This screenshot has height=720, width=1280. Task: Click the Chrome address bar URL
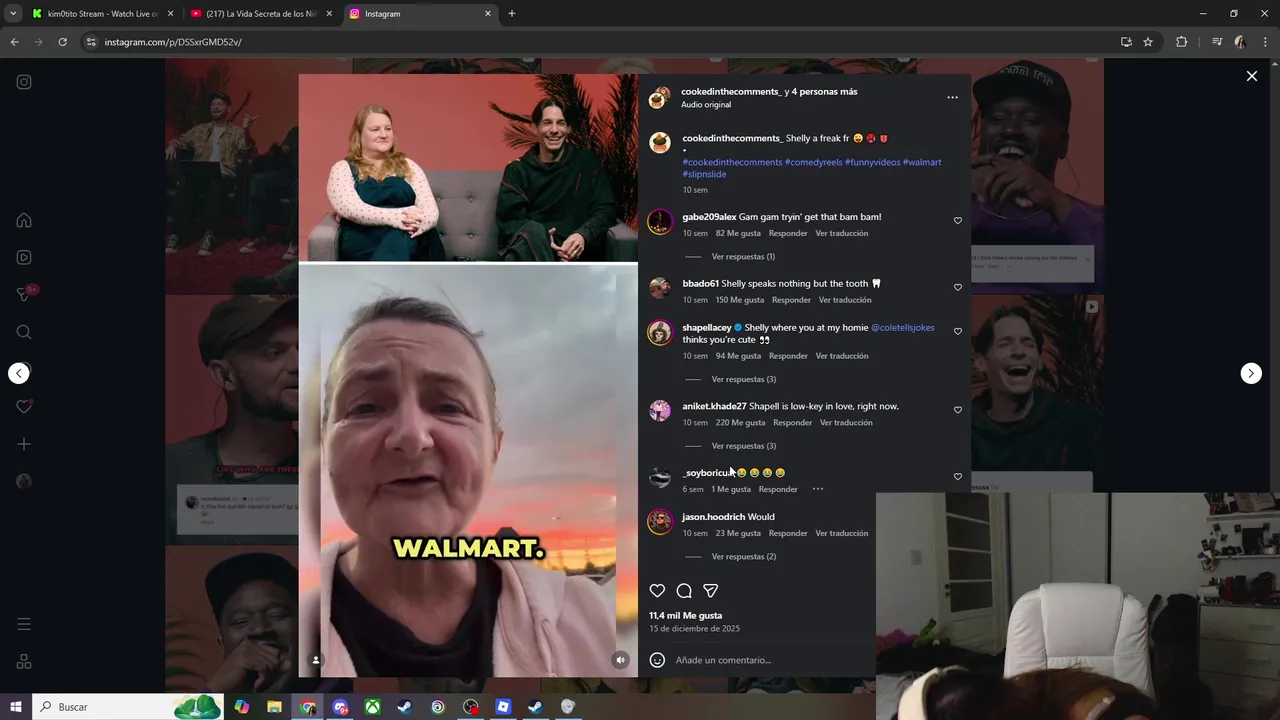tap(173, 42)
